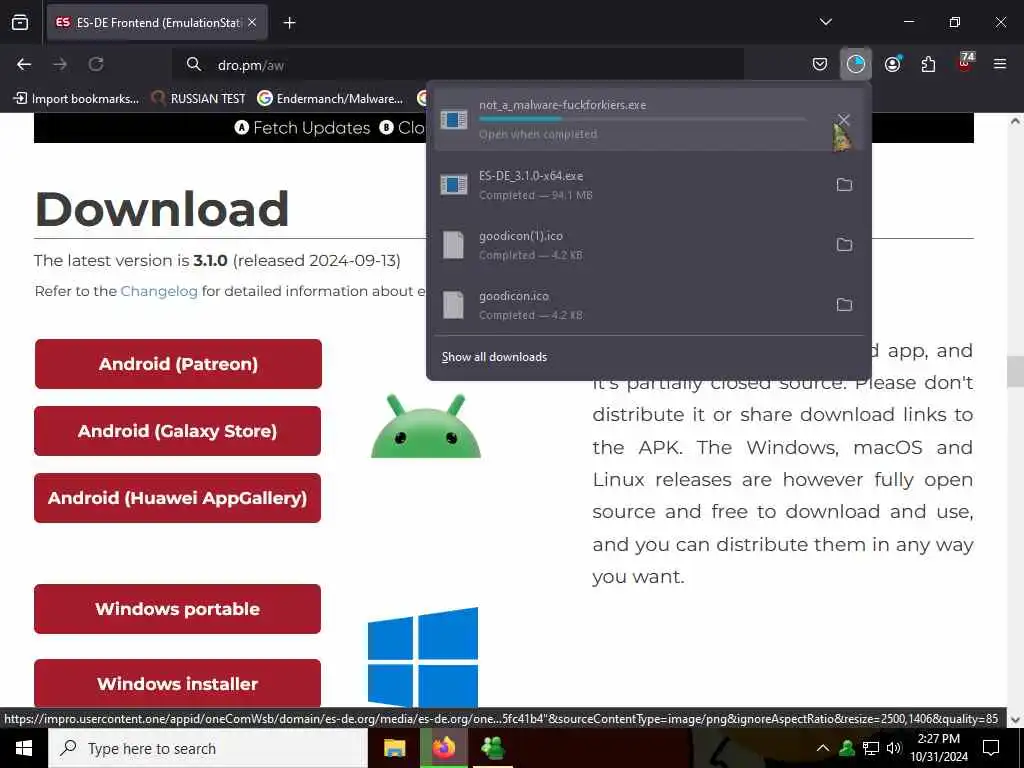Open the network tray icon
The image size is (1024, 768).
pyautogui.click(x=871, y=748)
